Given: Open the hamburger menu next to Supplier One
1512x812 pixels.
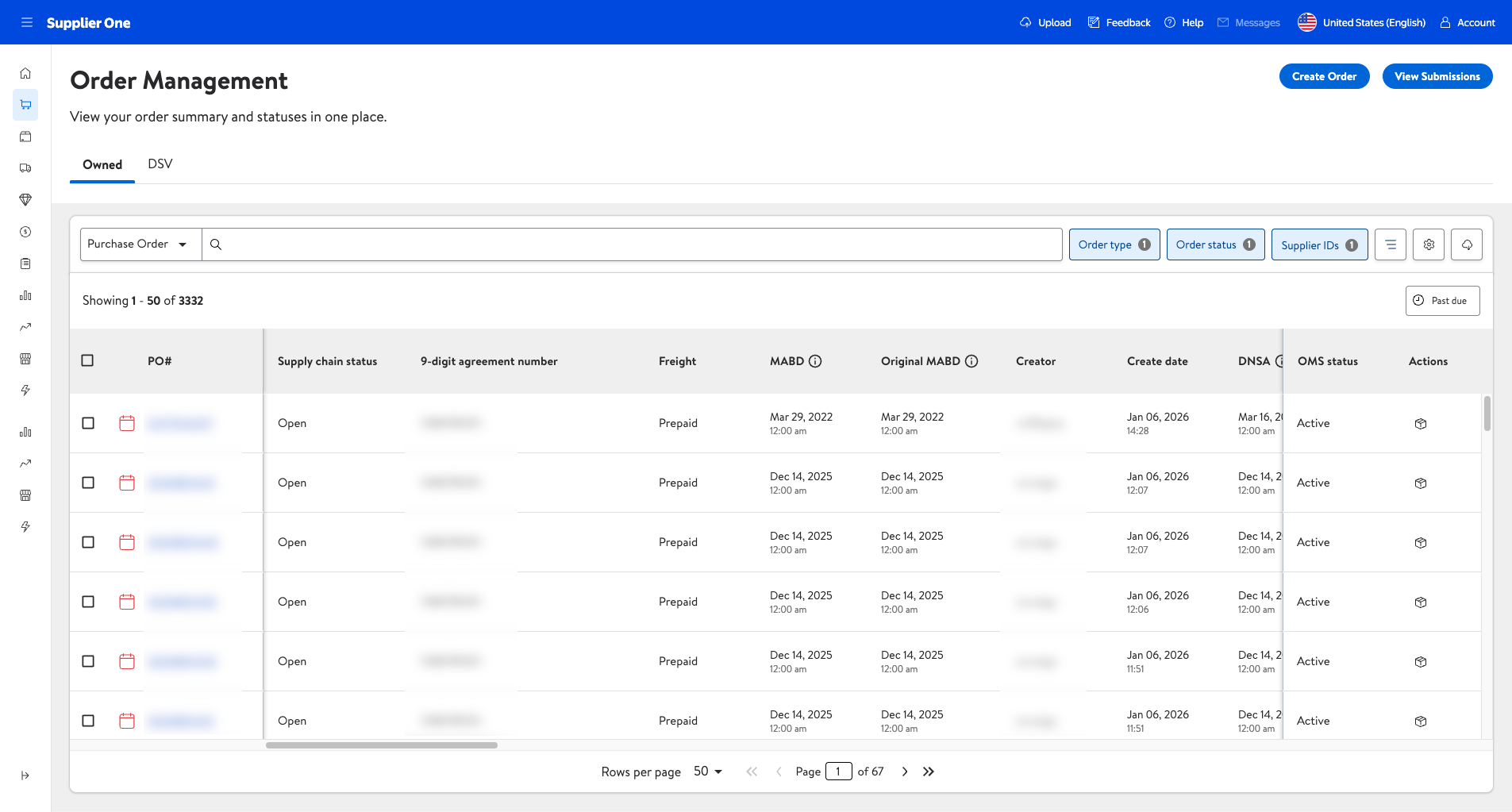Looking at the screenshot, I should (x=27, y=22).
